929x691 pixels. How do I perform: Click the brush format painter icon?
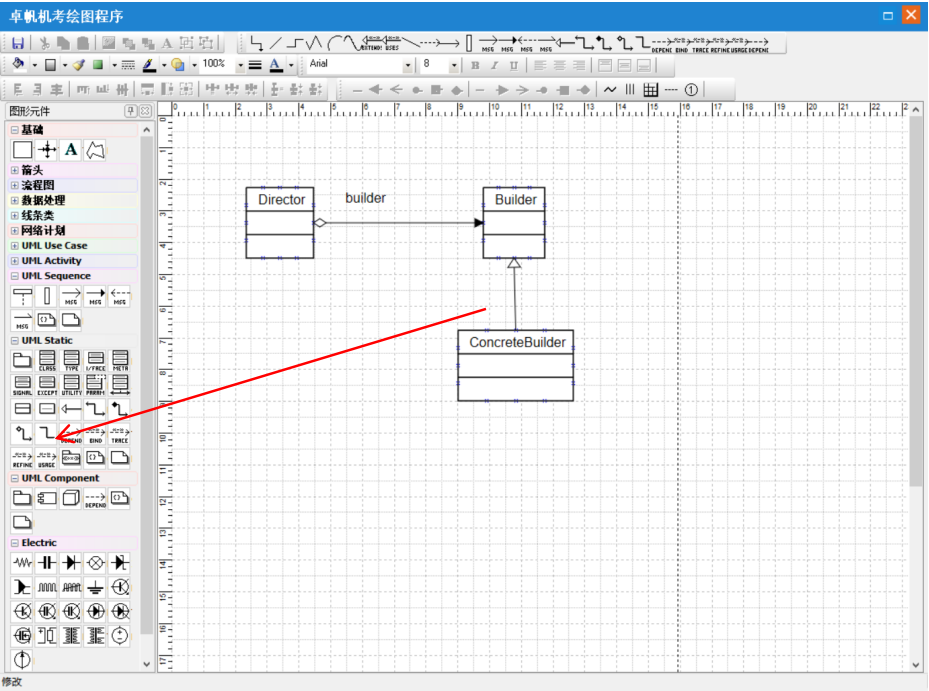coord(79,65)
